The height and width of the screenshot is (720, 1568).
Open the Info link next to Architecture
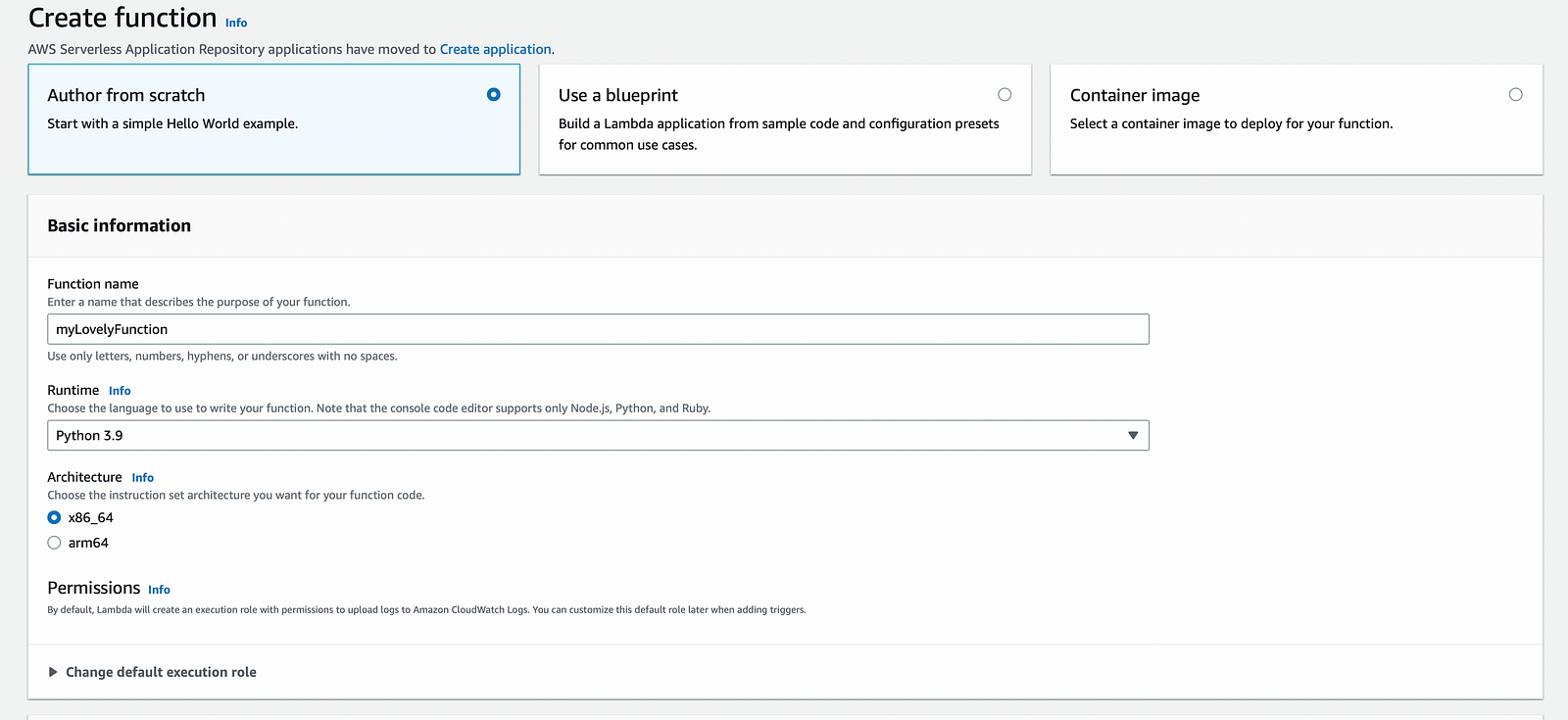coord(143,478)
